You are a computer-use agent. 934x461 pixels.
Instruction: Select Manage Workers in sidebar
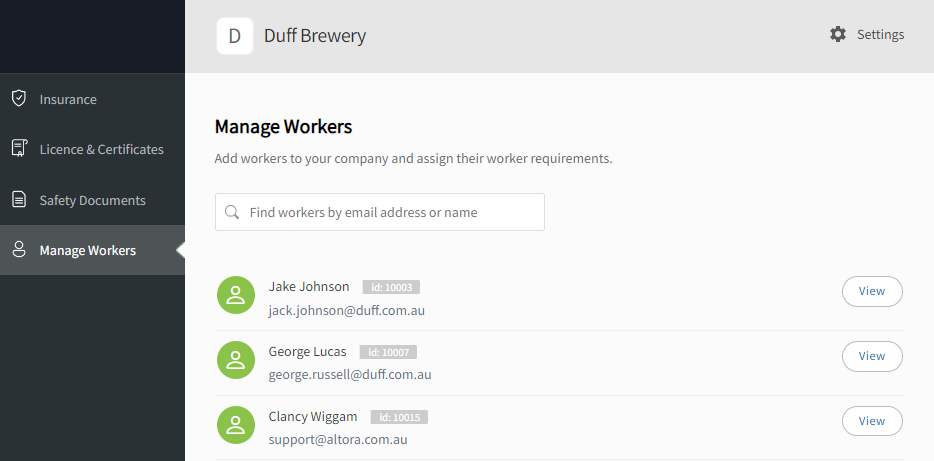[87, 250]
